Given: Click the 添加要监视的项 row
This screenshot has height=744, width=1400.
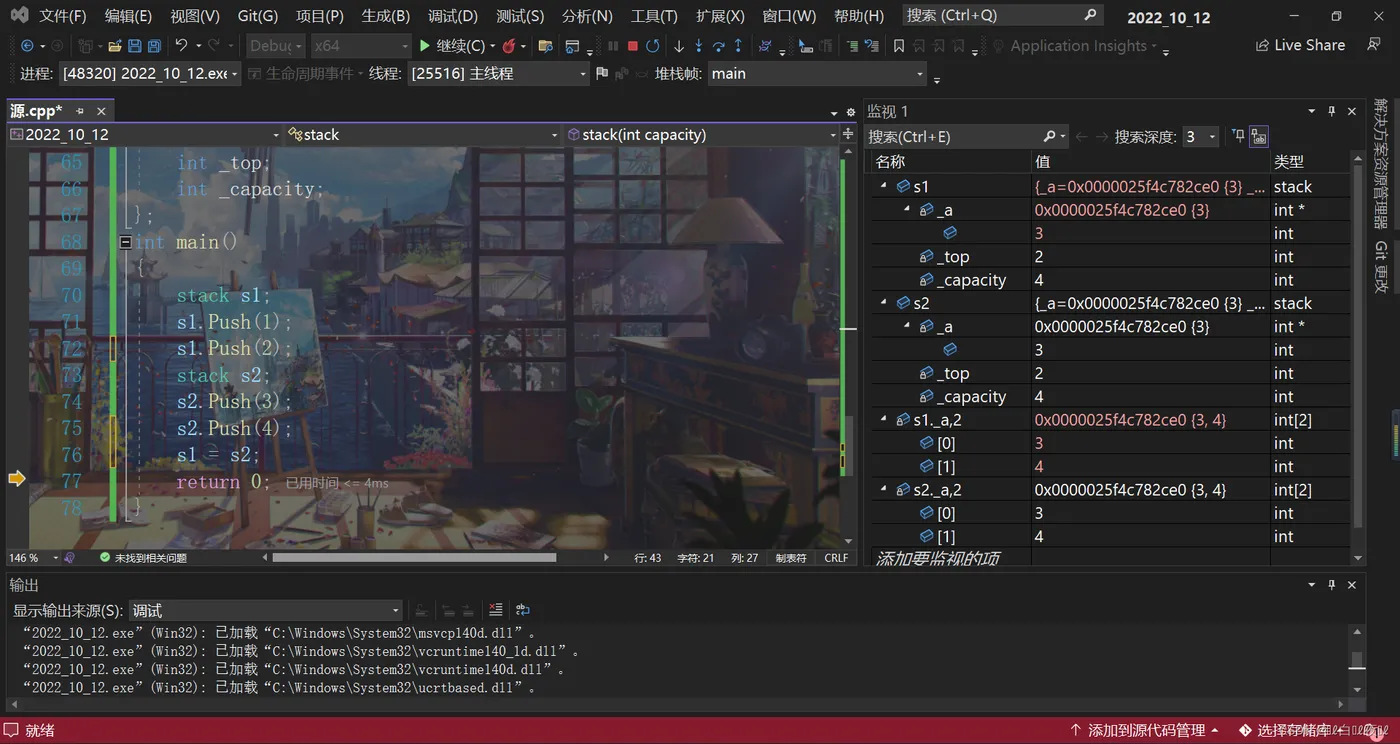Looking at the screenshot, I should (x=938, y=558).
